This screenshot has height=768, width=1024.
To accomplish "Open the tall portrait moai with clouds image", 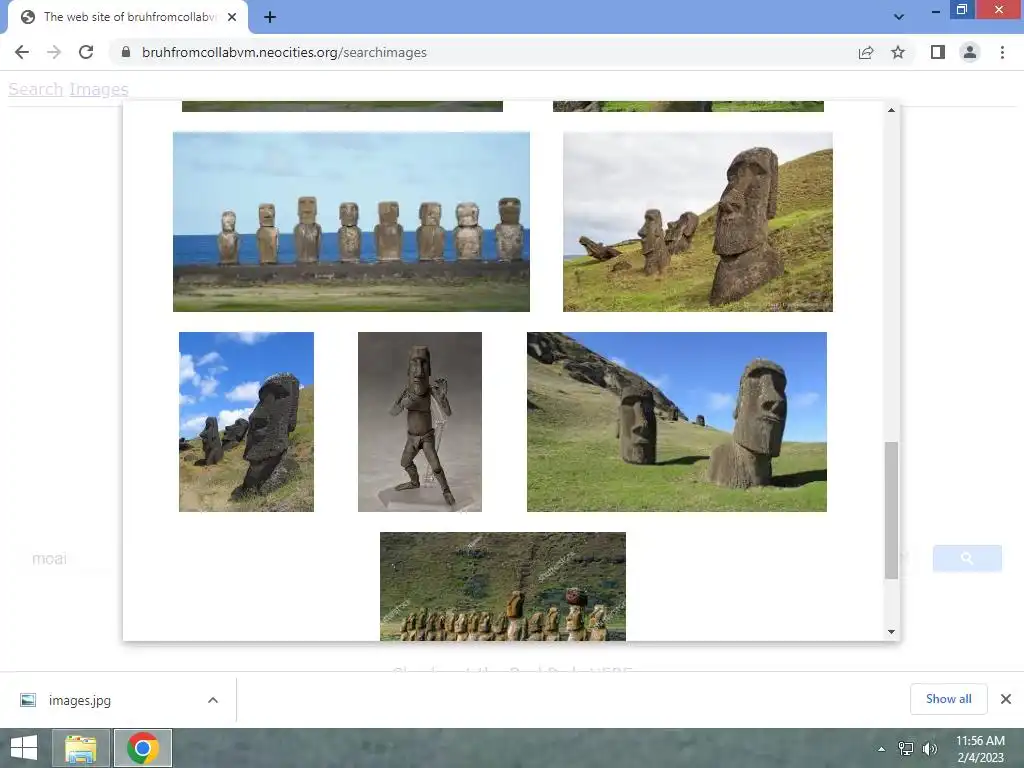I will [246, 422].
